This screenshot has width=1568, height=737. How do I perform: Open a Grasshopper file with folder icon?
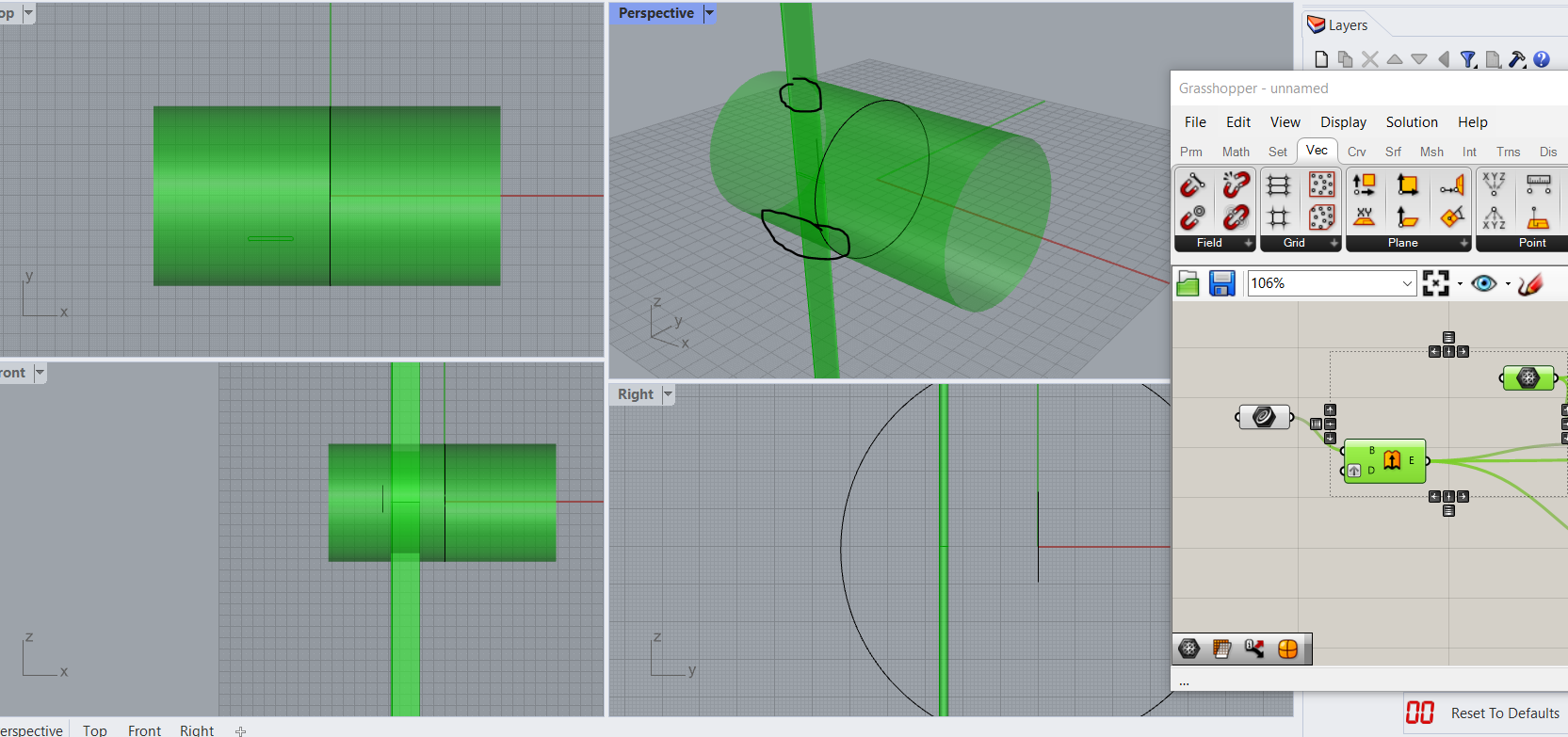pos(1188,283)
